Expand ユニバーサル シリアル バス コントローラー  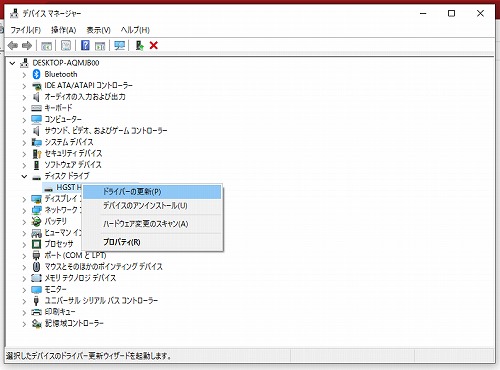coord(24,301)
